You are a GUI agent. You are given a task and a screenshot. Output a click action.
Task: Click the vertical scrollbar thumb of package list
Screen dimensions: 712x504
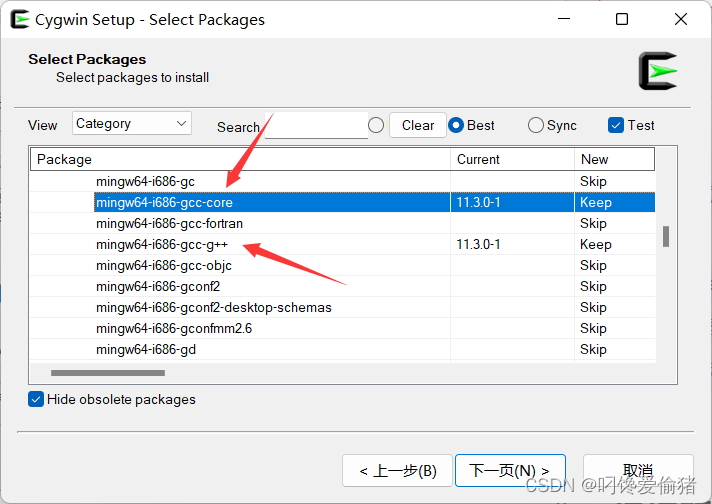coord(666,237)
